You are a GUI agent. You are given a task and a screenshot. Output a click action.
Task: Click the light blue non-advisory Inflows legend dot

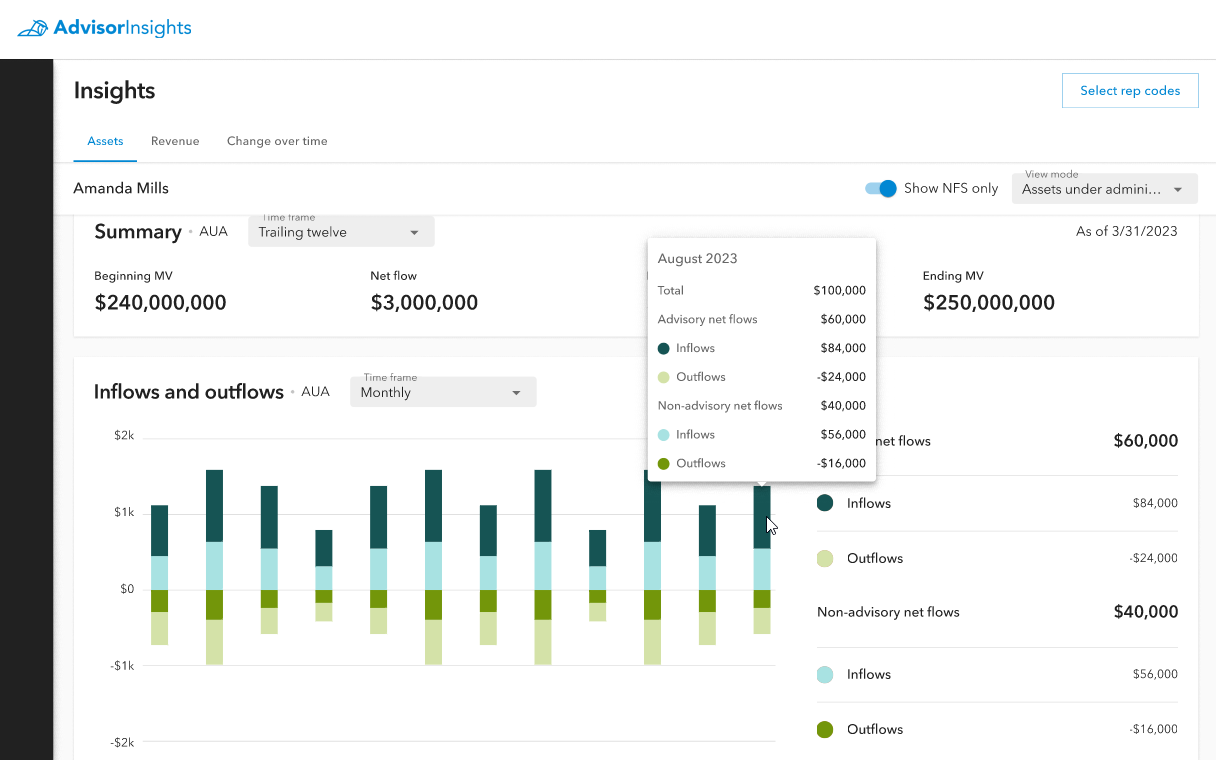[x=825, y=674]
